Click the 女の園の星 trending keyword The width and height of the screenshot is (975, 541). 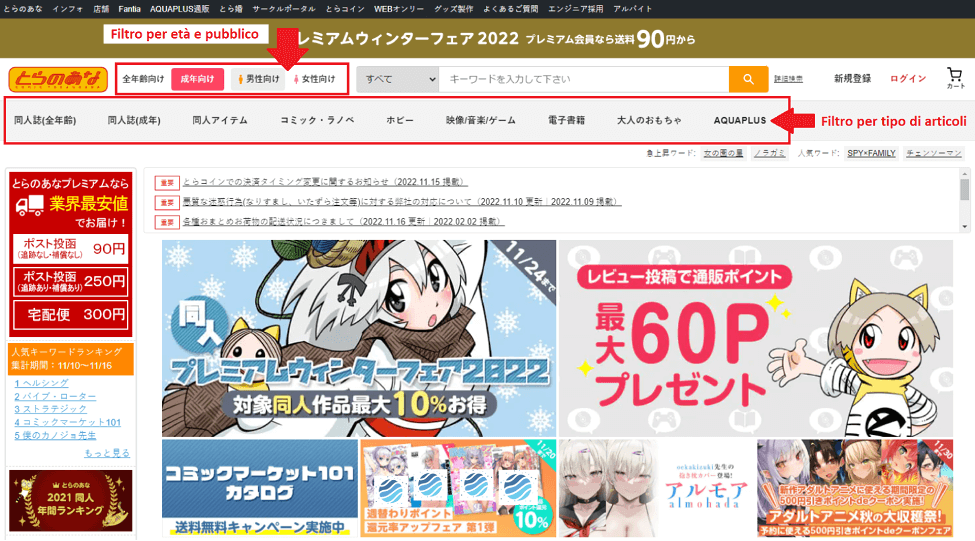tap(723, 153)
